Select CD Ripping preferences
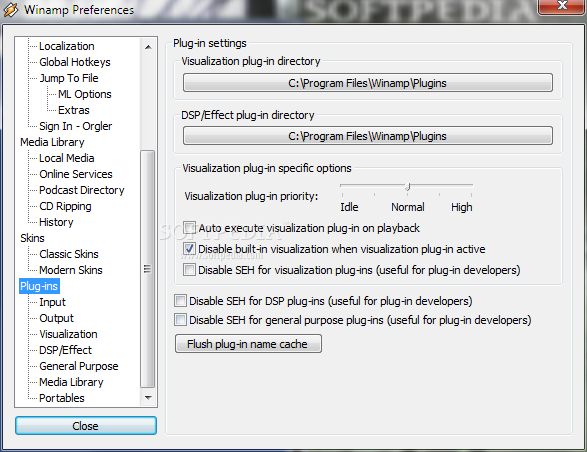 tap(65, 206)
